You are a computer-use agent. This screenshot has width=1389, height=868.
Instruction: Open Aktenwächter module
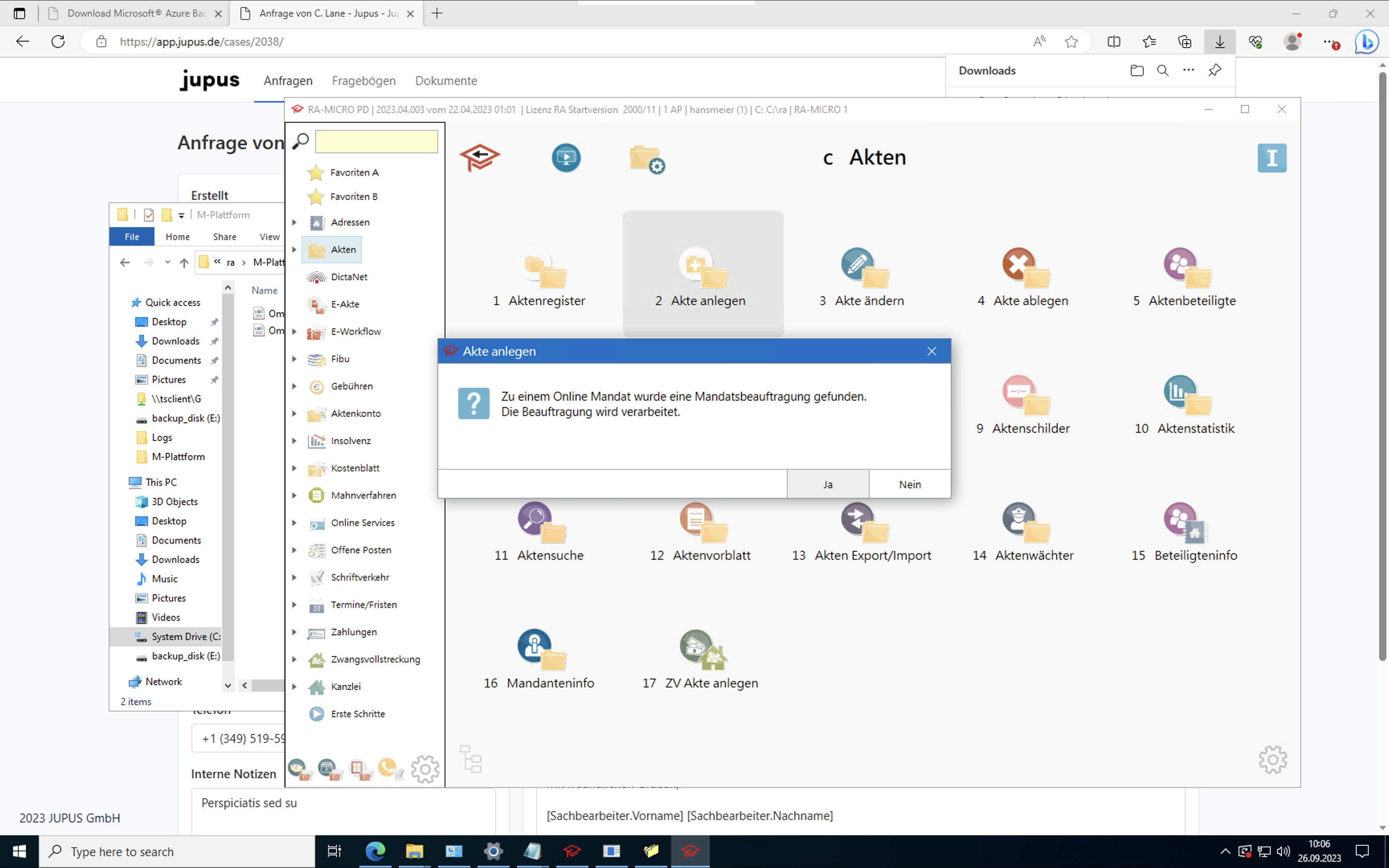click(1023, 533)
